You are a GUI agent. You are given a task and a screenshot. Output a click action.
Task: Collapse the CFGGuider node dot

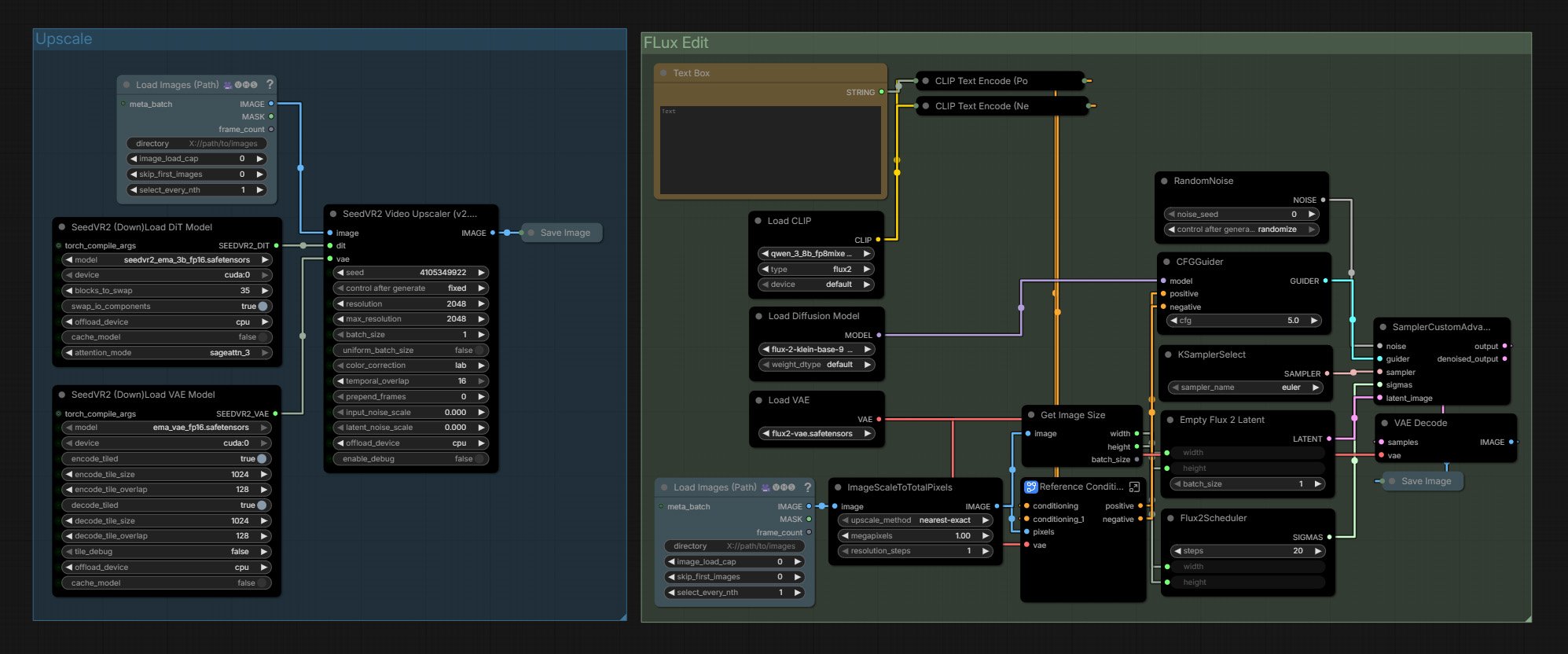point(1167,262)
